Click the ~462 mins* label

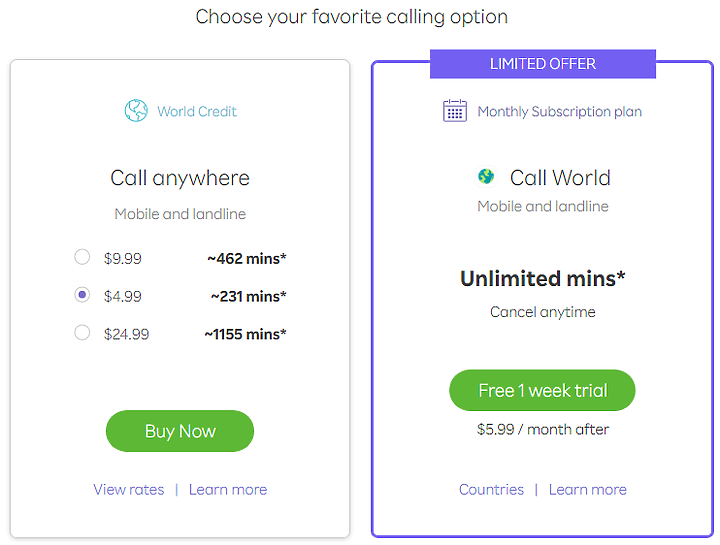pyautogui.click(x=247, y=258)
